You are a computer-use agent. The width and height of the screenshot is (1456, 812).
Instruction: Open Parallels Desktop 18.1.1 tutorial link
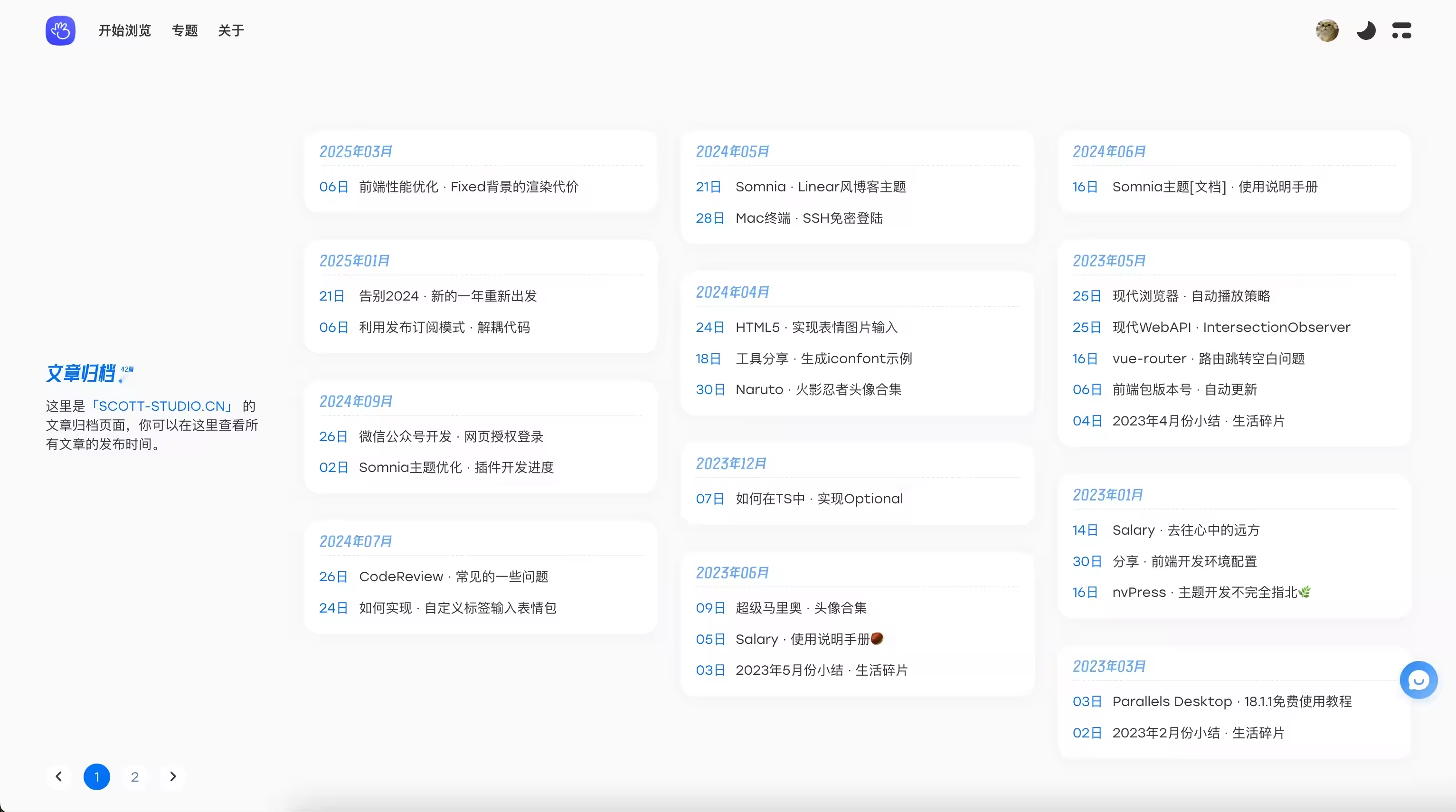point(1231,701)
